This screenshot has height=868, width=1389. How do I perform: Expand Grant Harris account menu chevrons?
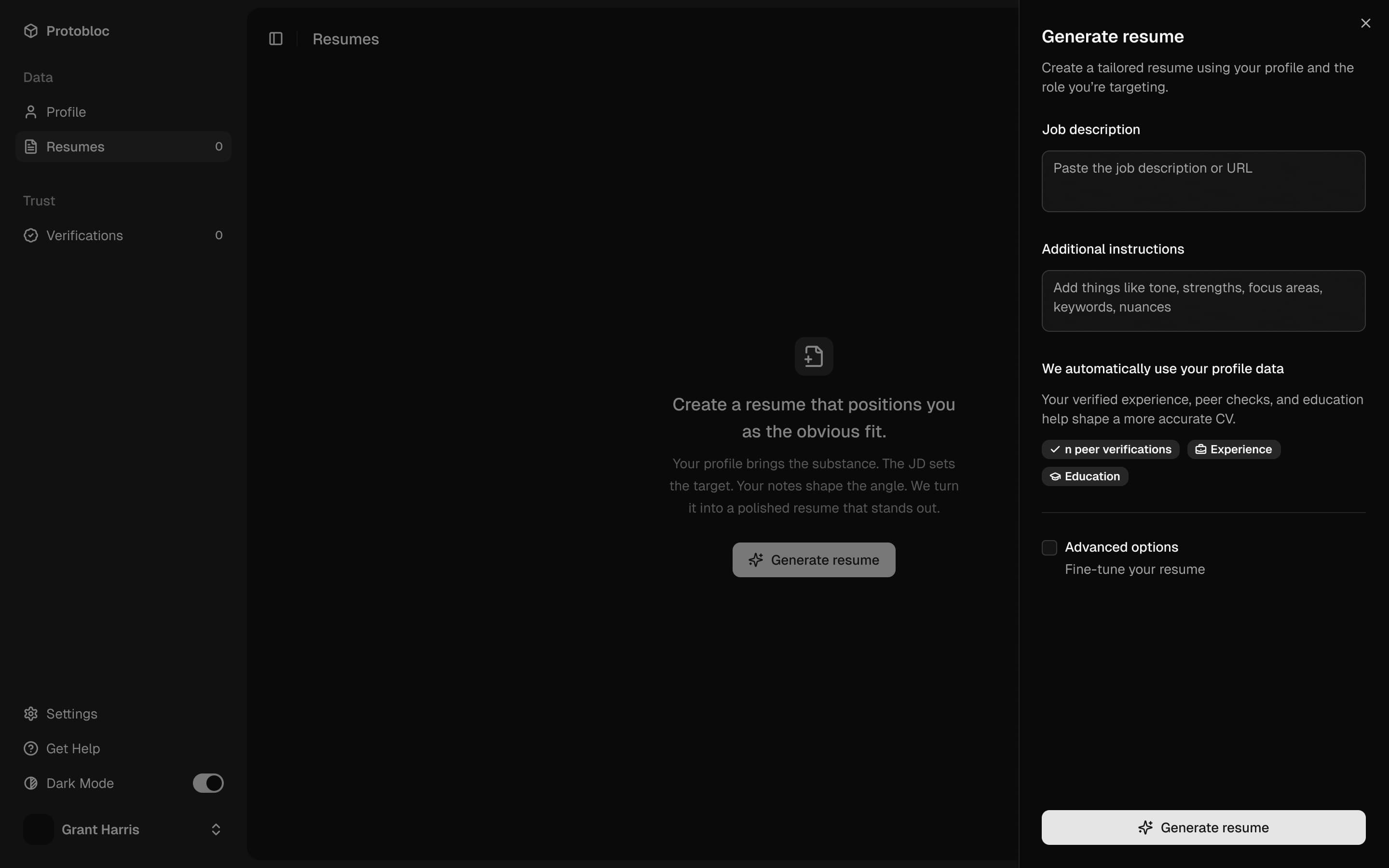point(216,829)
